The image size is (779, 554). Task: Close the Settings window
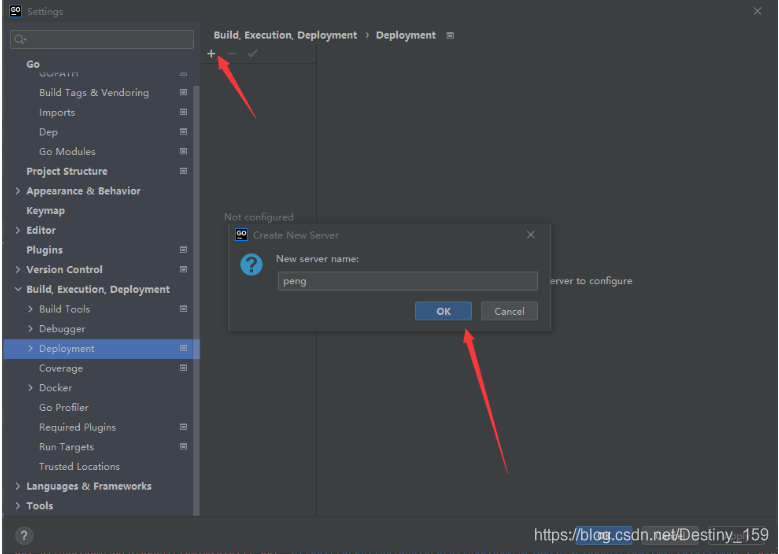pos(757,11)
